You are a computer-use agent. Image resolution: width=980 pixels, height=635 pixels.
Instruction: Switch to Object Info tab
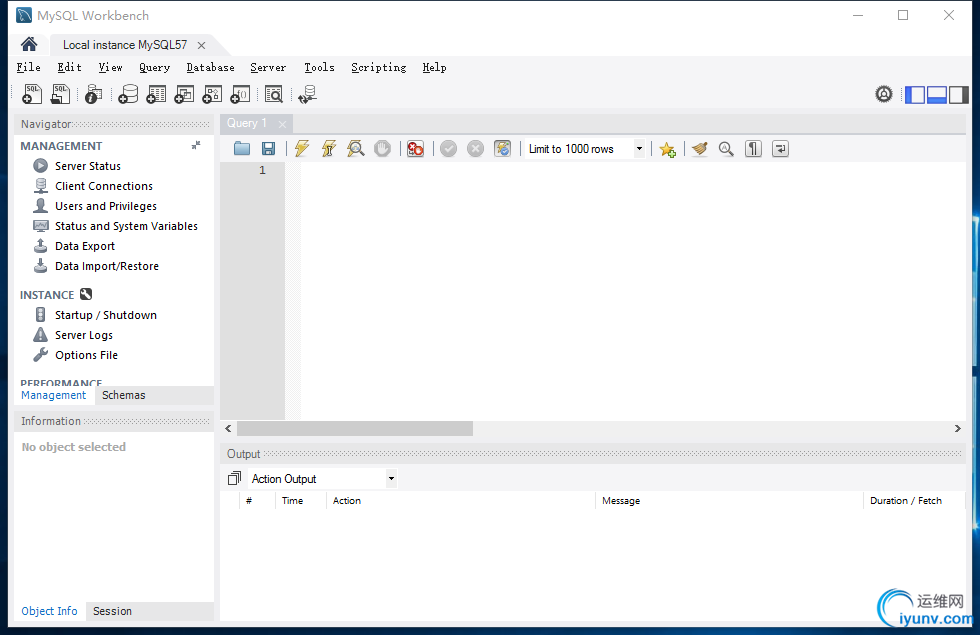(49, 611)
